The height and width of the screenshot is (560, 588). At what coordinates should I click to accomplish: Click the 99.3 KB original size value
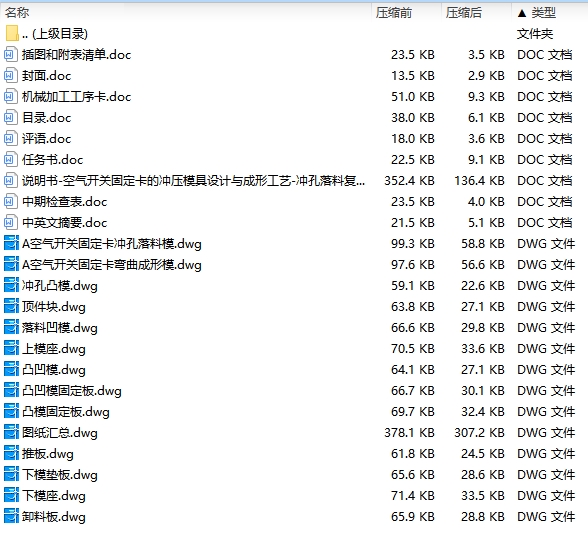click(413, 244)
